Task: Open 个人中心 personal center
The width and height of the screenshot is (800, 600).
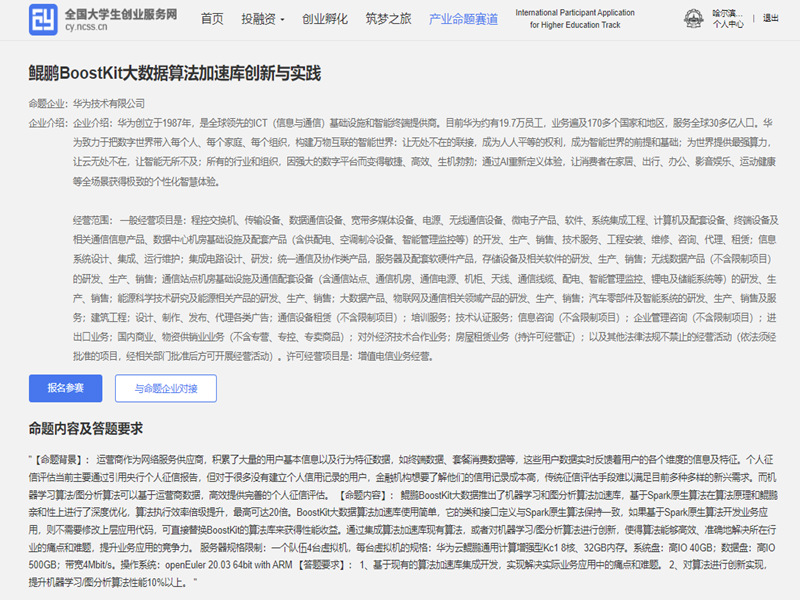Action: click(727, 25)
